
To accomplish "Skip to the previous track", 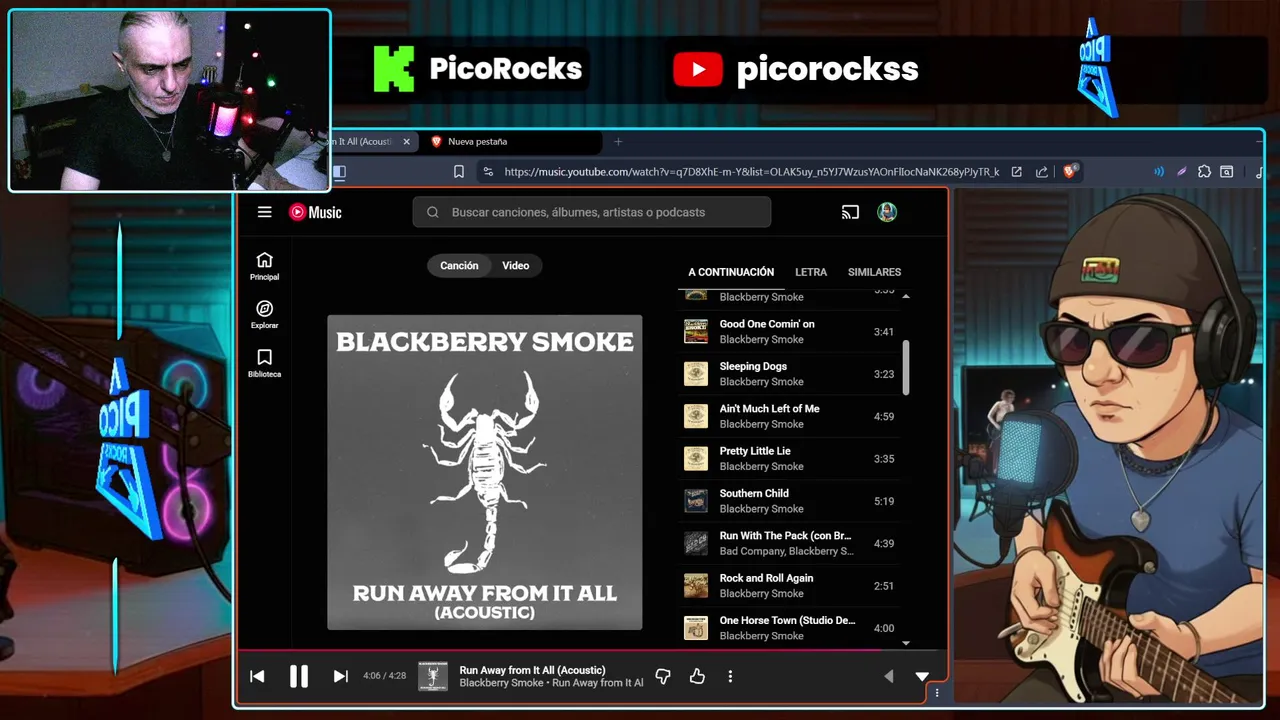I will (x=257, y=676).
